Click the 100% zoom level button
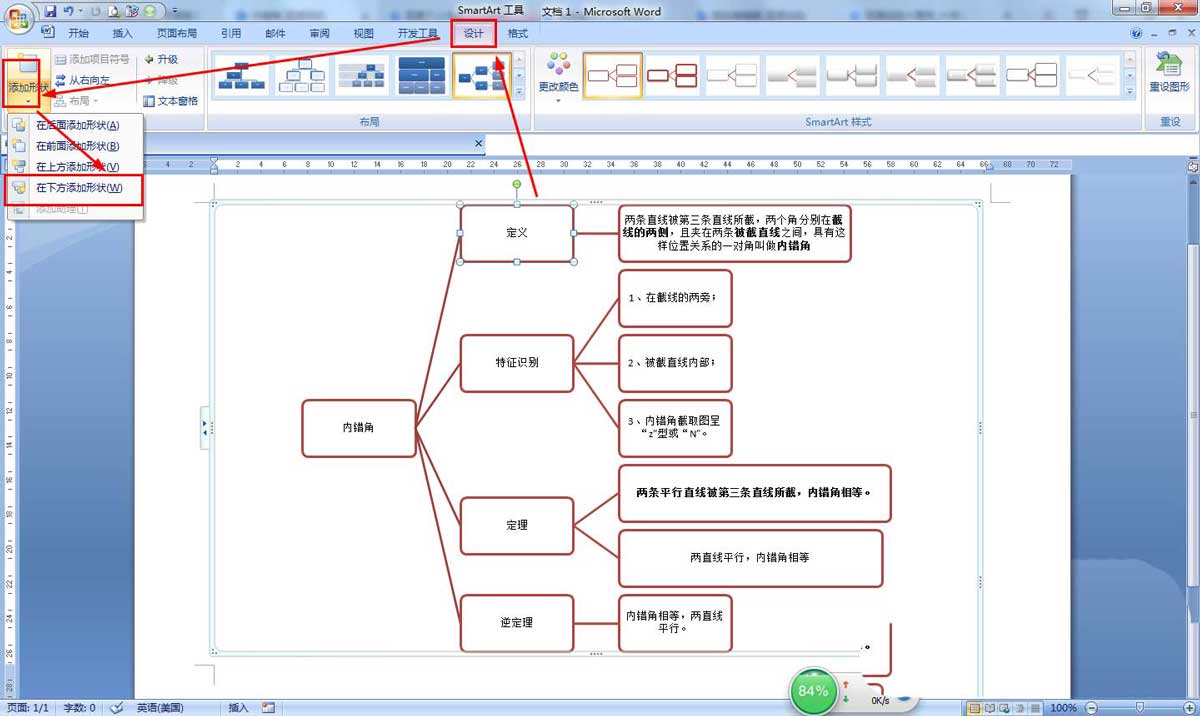1200x716 pixels. click(1064, 708)
